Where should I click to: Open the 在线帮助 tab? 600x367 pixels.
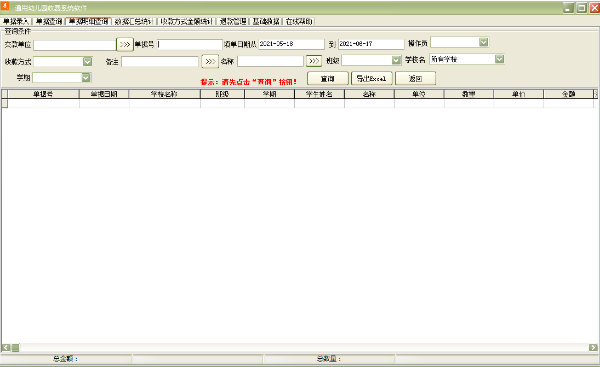299,21
